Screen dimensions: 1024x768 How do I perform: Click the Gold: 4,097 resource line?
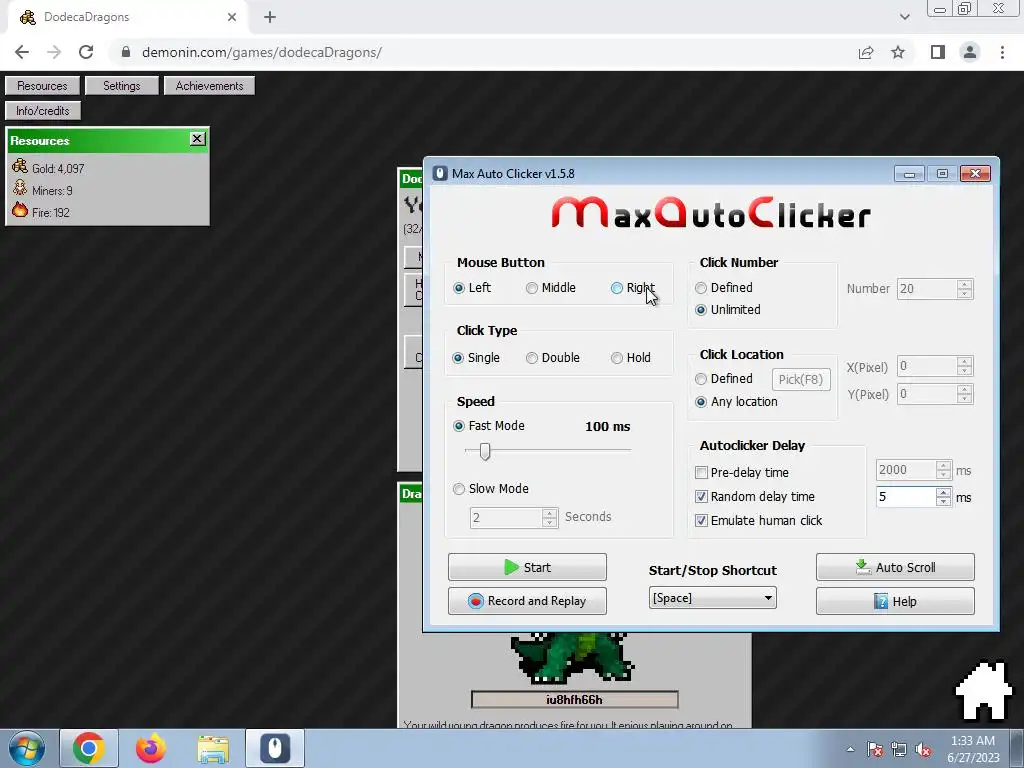48,168
